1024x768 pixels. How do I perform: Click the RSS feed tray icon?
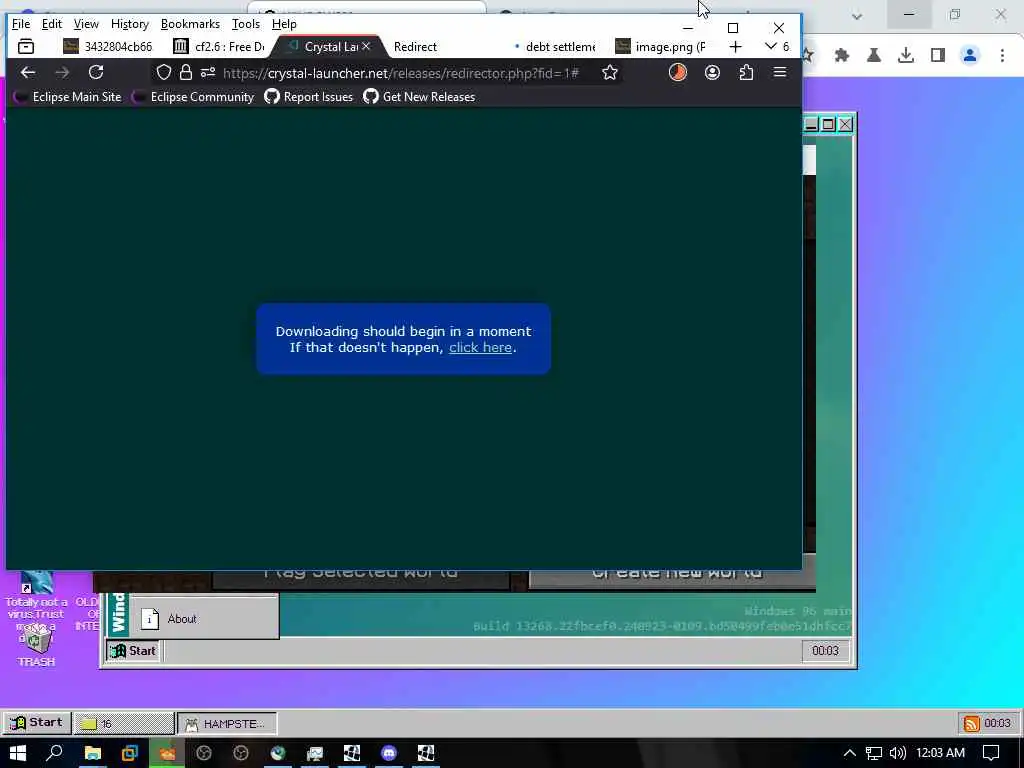tap(971, 723)
